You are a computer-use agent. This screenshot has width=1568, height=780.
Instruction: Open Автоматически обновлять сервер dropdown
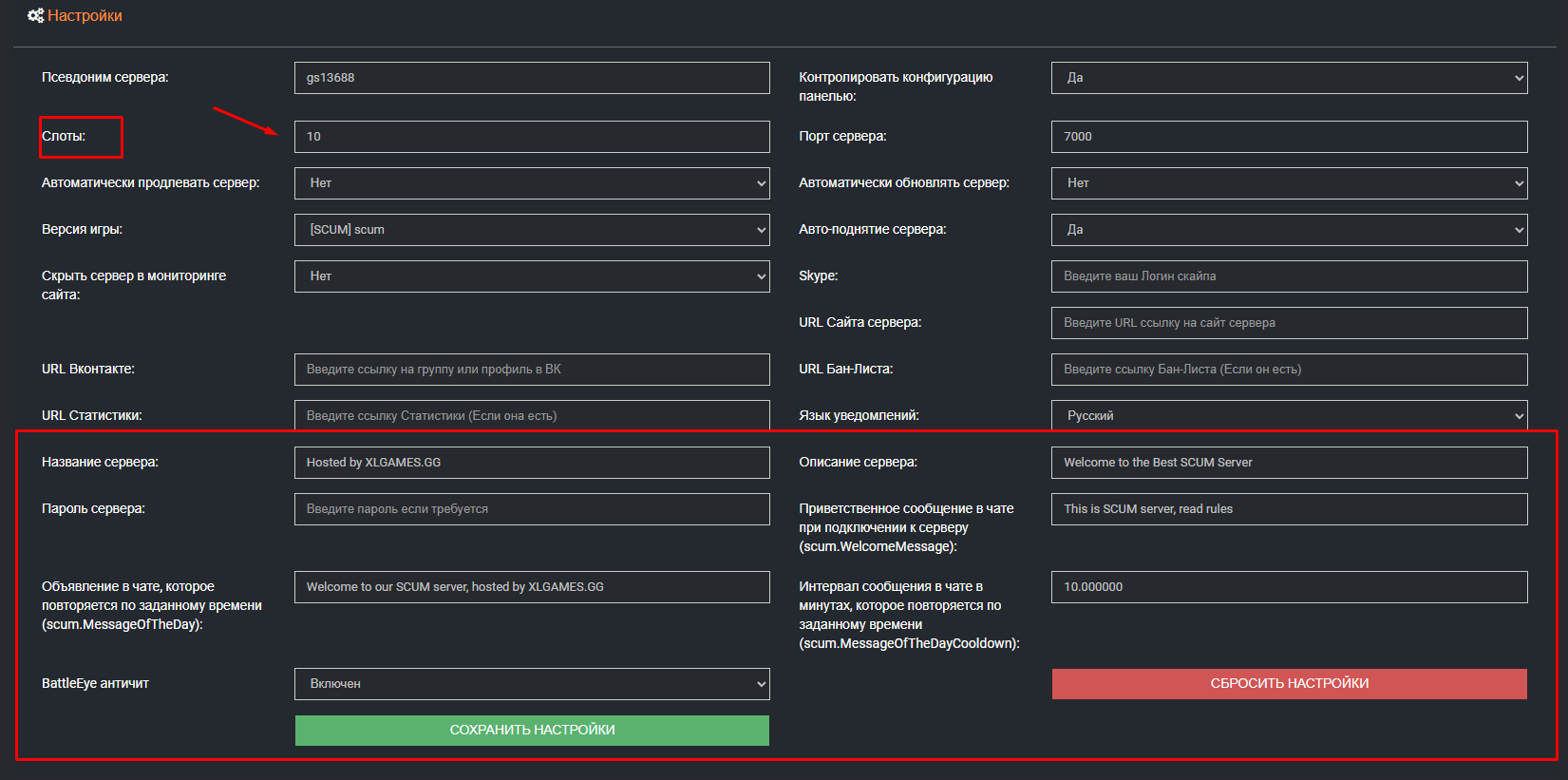click(1289, 183)
